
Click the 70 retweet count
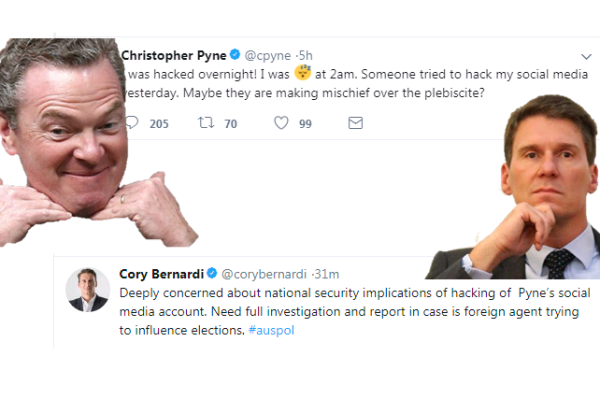point(231,124)
